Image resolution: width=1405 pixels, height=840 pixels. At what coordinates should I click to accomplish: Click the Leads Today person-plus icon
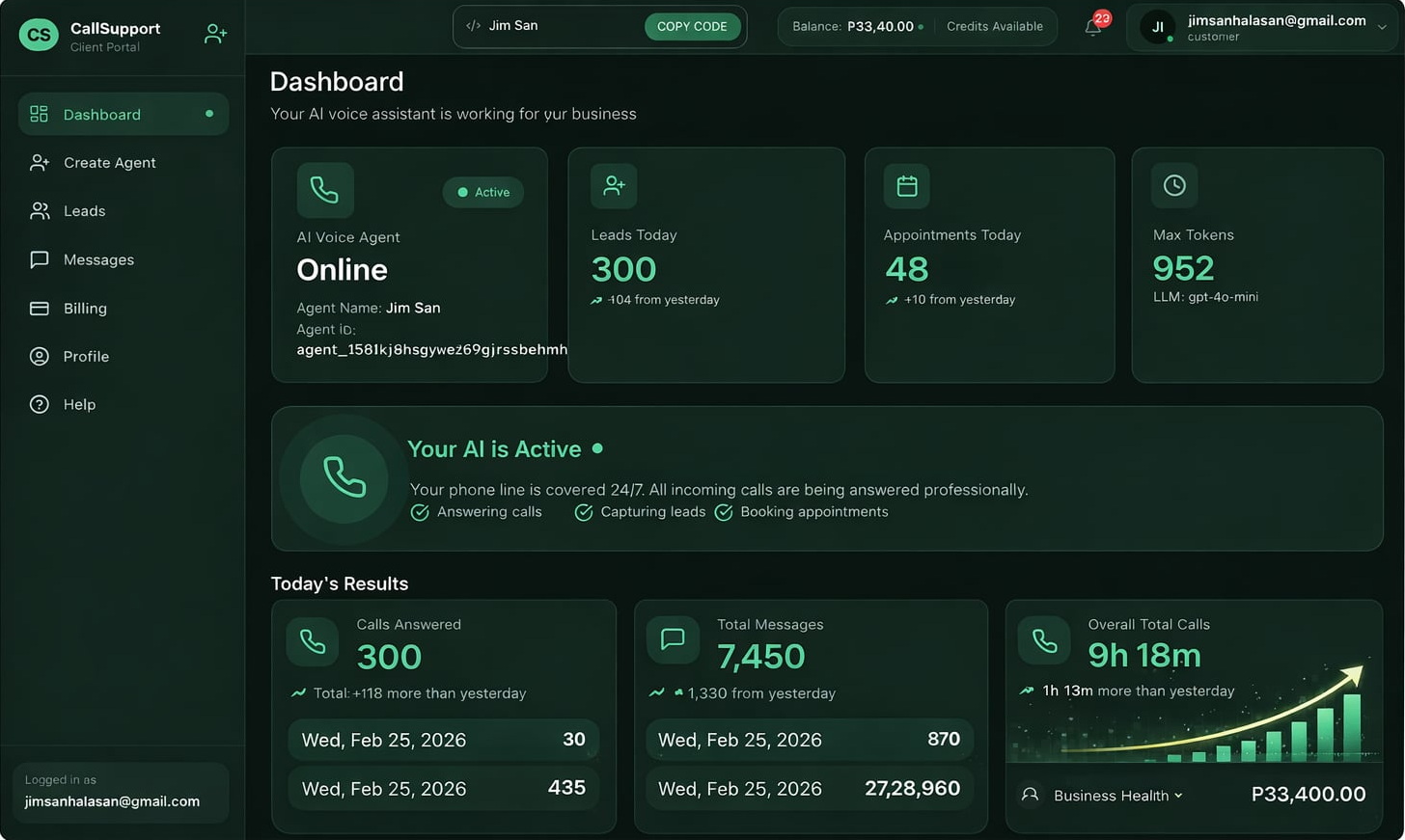coord(614,186)
